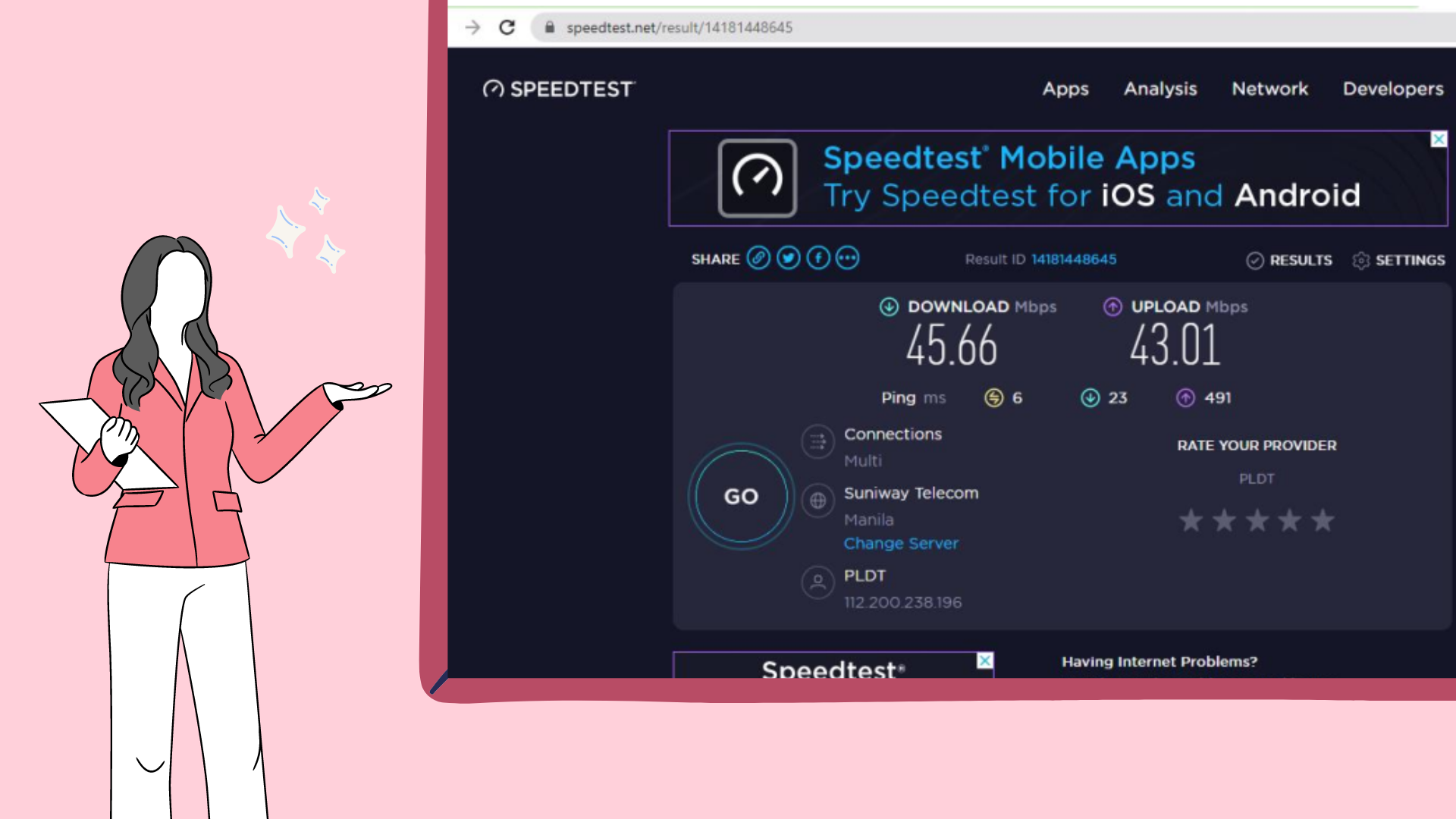Open the Analysis menu
Viewport: 1456px width, 819px height.
(1160, 89)
